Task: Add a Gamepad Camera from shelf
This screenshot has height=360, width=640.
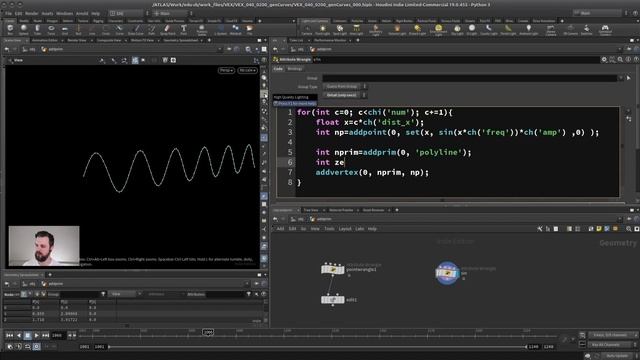Action: 605,29
